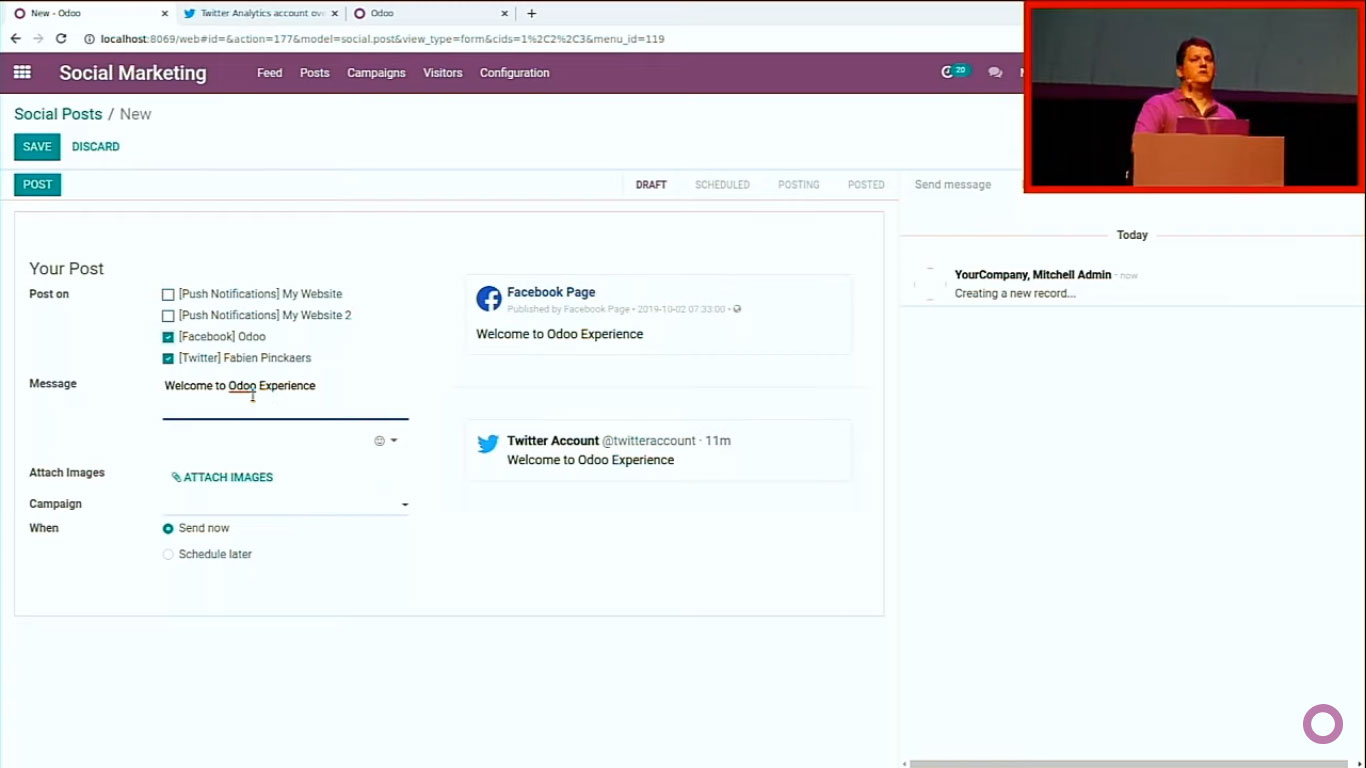Click the POST button
Viewport: 1366px width, 768px height.
coord(37,185)
